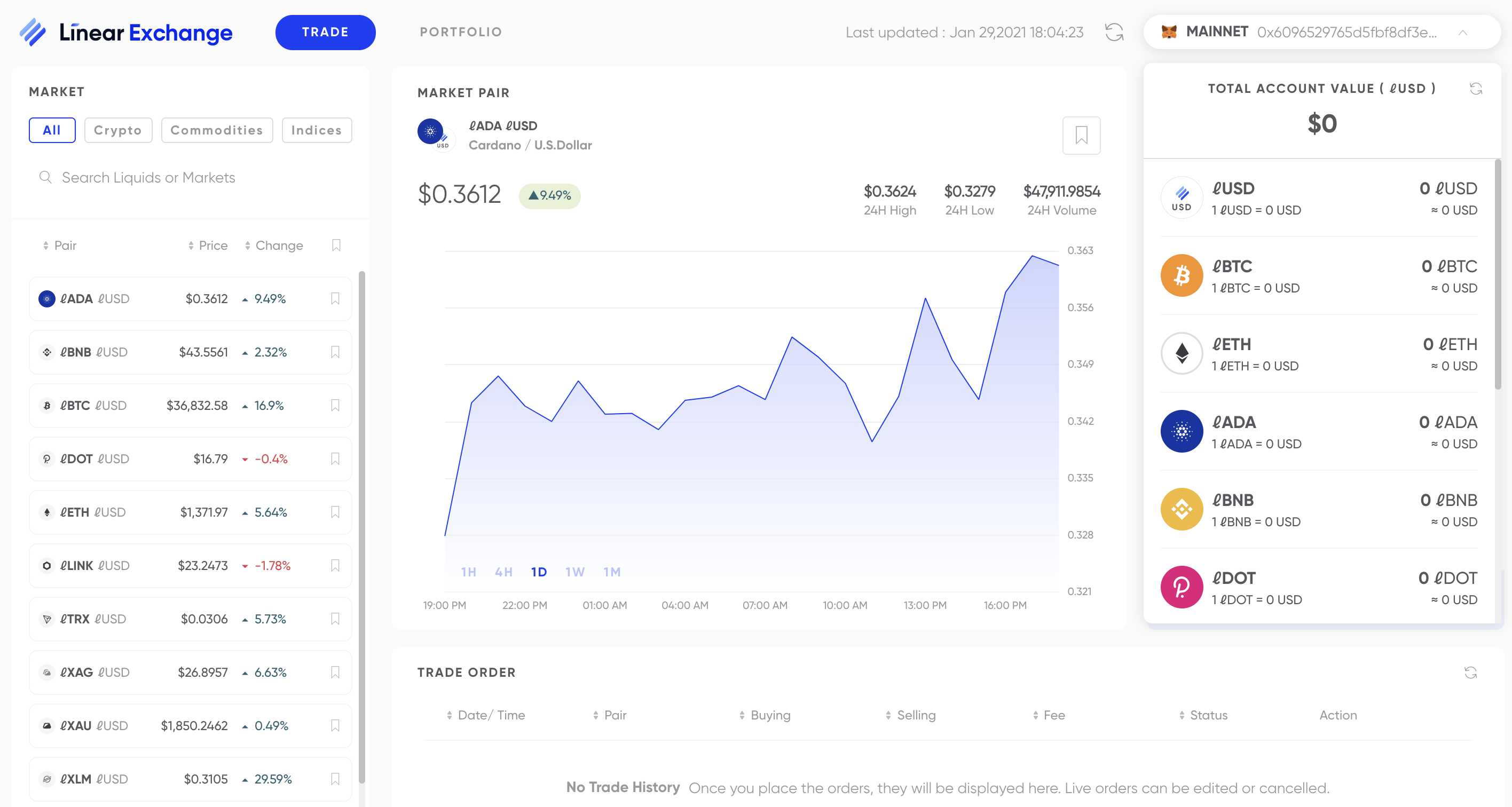Click the Polkadot ℓDOT asset icon

pyautogui.click(x=1182, y=587)
